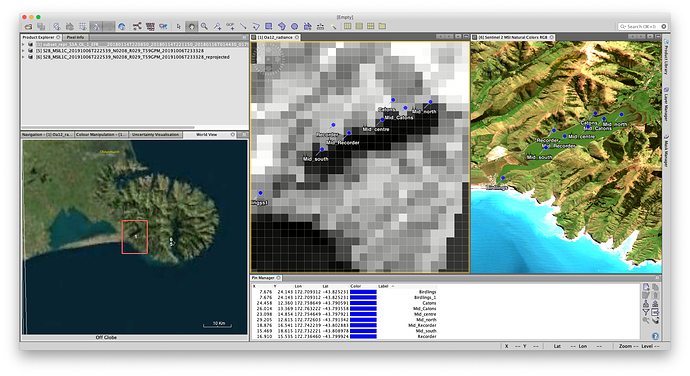Click New Pin icon in Pin Manager
This screenshot has width=690, height=376.
(646, 287)
